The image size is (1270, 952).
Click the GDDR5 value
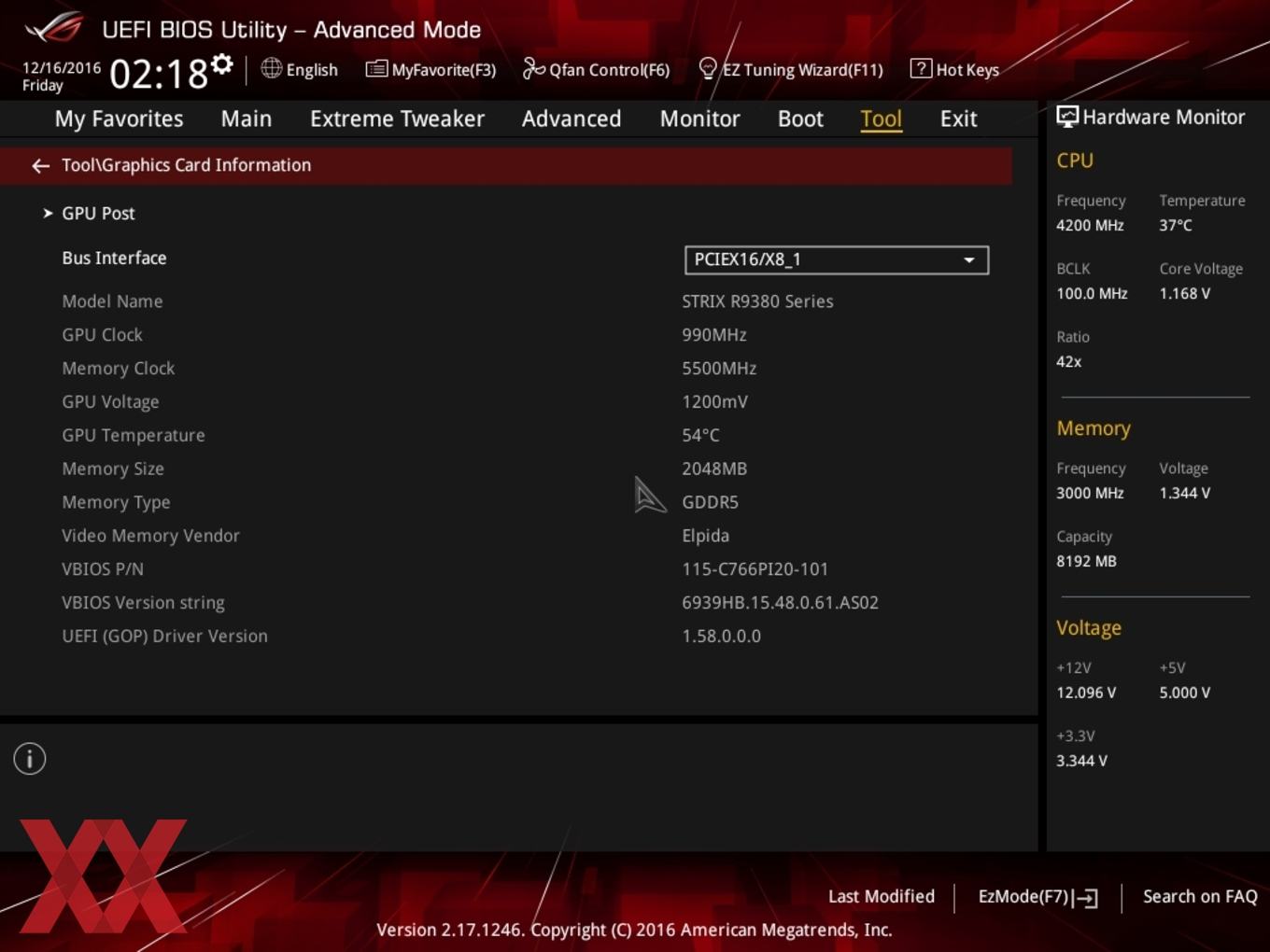710,503
